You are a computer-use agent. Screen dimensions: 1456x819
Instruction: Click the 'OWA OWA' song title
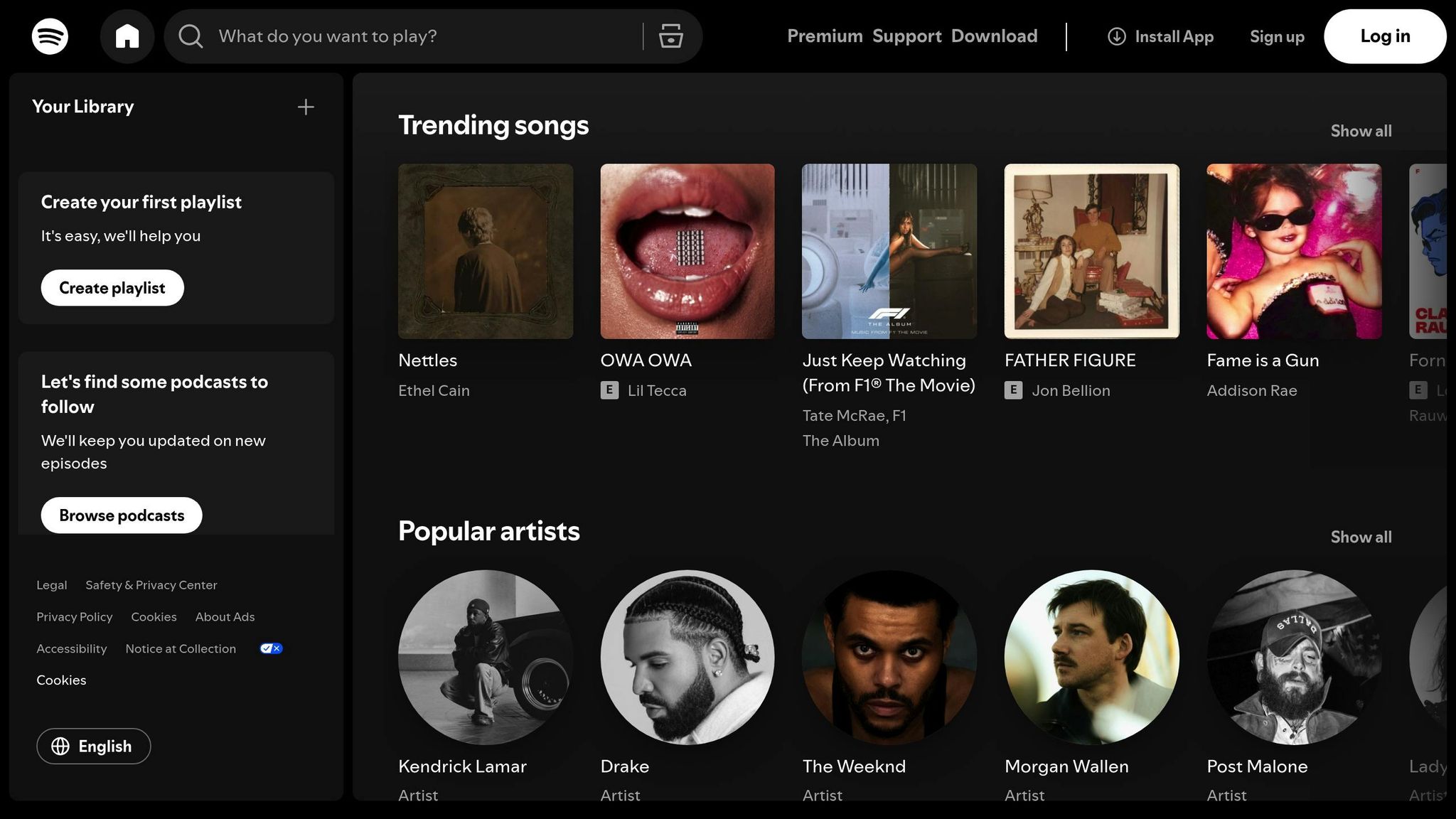[646, 360]
